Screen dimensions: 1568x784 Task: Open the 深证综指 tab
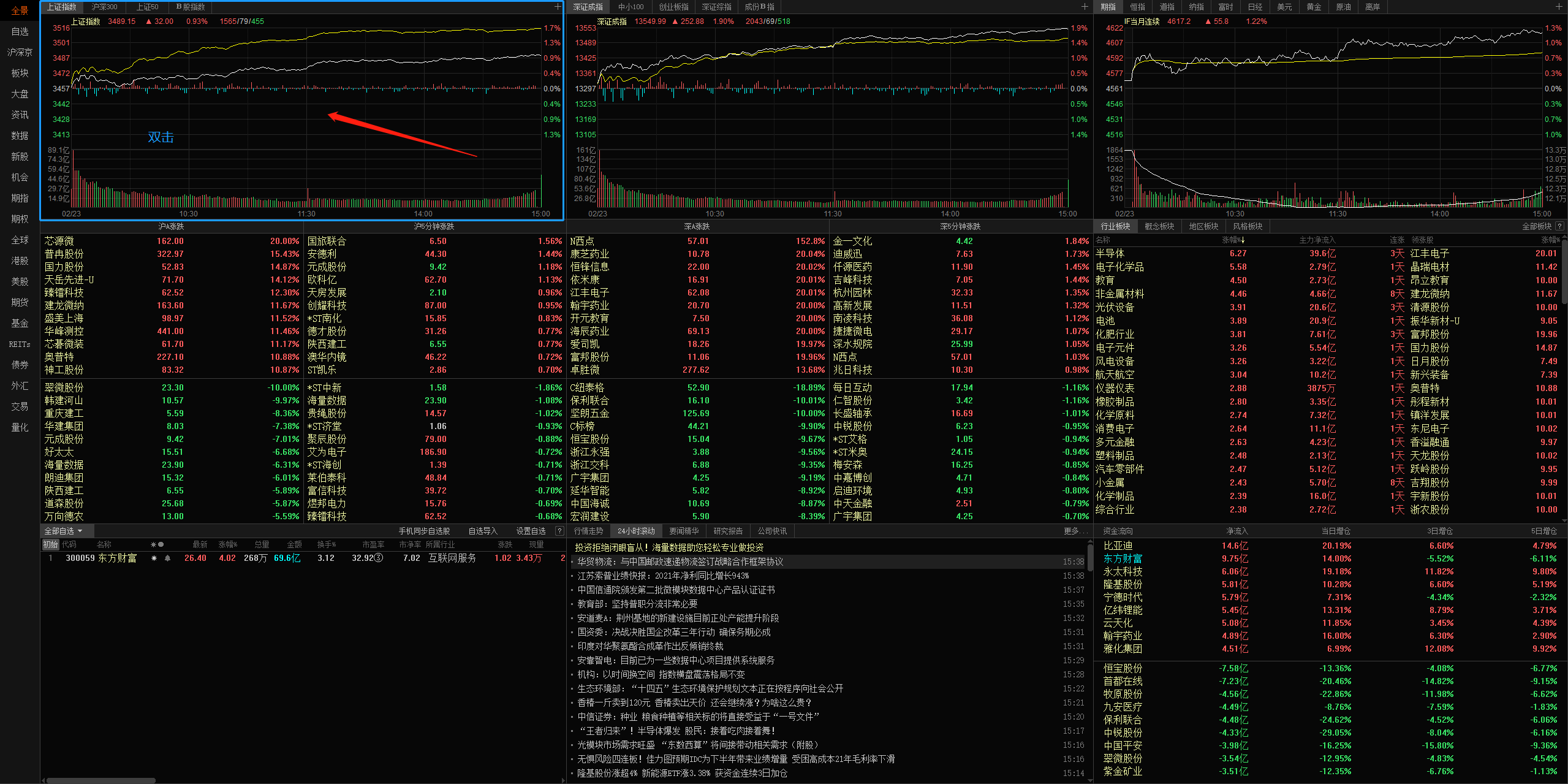pos(716,7)
